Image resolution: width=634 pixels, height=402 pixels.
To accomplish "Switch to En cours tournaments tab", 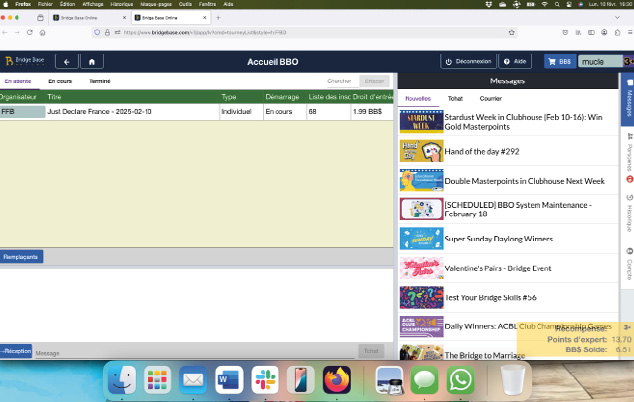I will [x=60, y=81].
